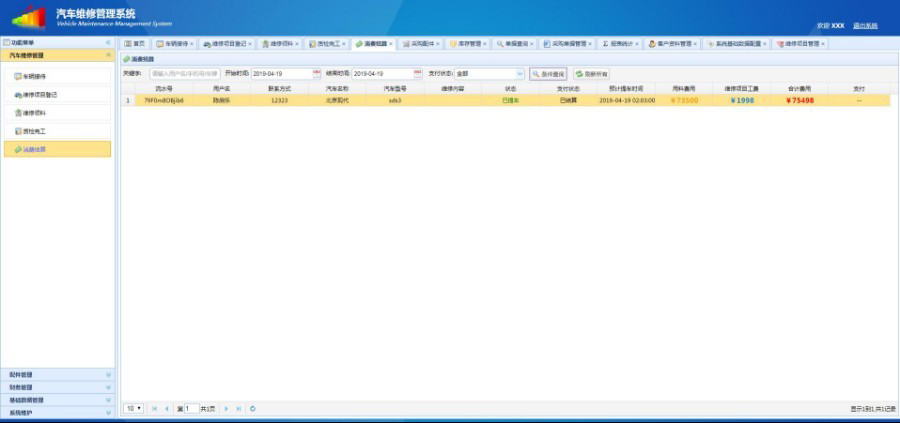900x423 pixels.
Task: Collapse the 功能菜单 sidebar panel
Action: pyautogui.click(x=108, y=43)
